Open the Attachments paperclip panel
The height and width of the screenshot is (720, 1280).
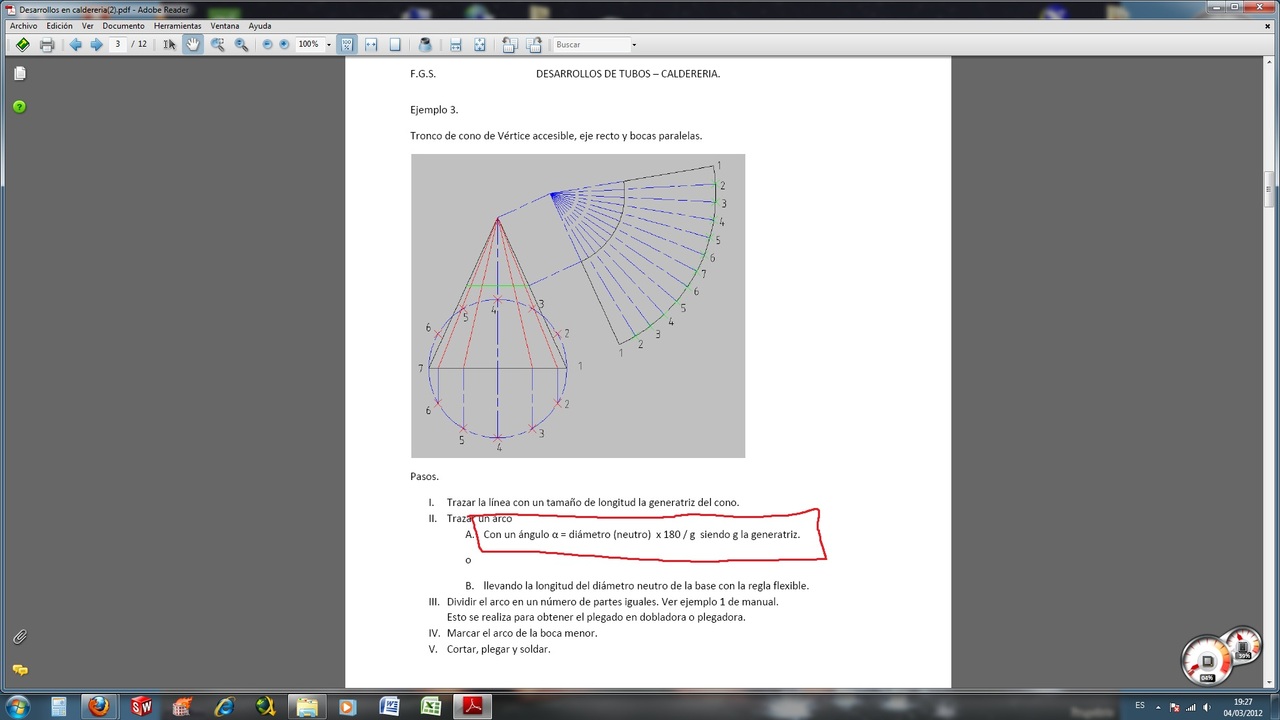point(19,637)
